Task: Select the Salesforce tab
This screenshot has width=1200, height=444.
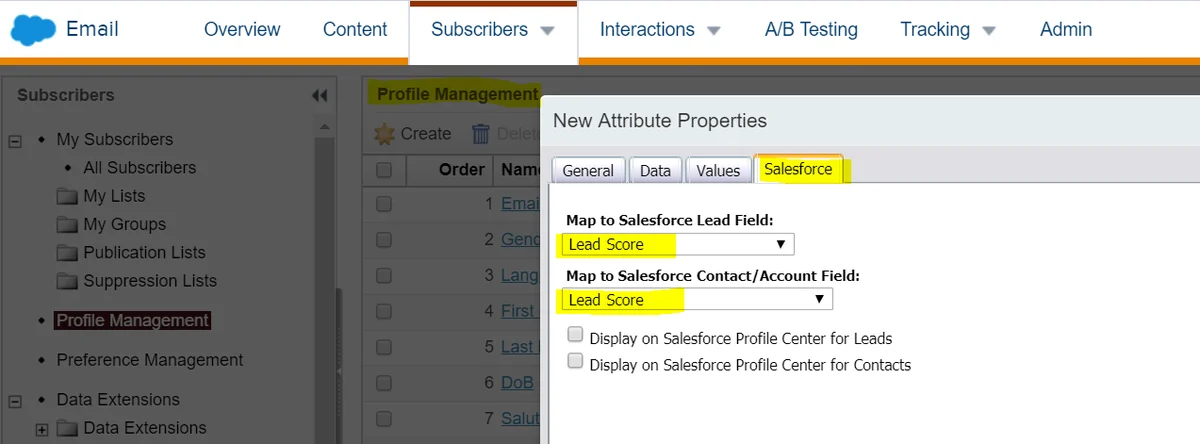Action: [798, 169]
